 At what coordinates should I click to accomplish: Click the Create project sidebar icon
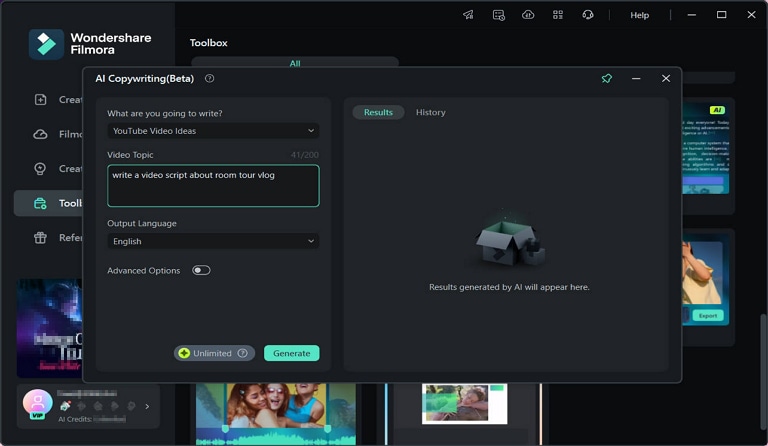click(x=41, y=99)
